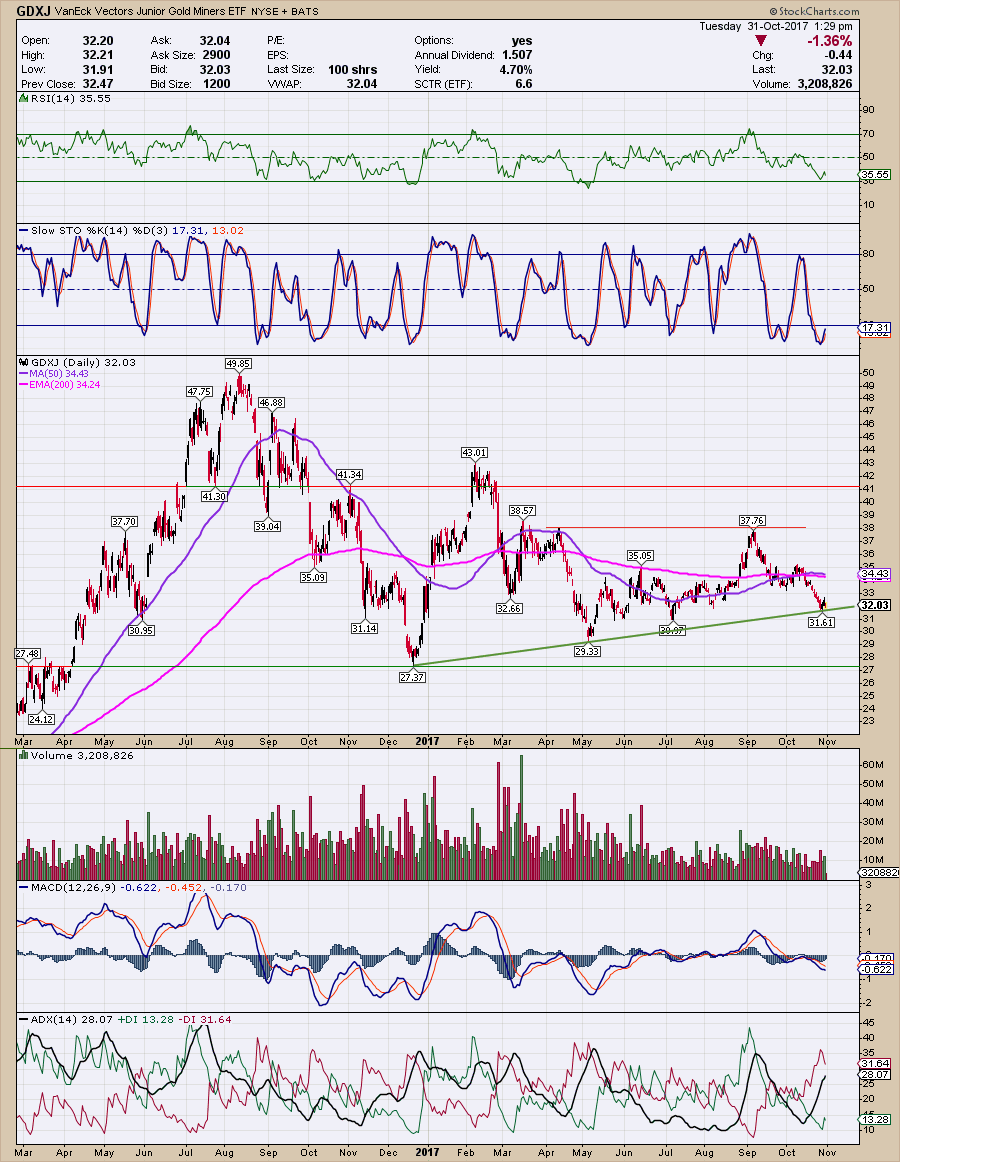Click the 28.07 ADX axis tag
Viewport: 1000px width, 1162px height.
point(875,1075)
